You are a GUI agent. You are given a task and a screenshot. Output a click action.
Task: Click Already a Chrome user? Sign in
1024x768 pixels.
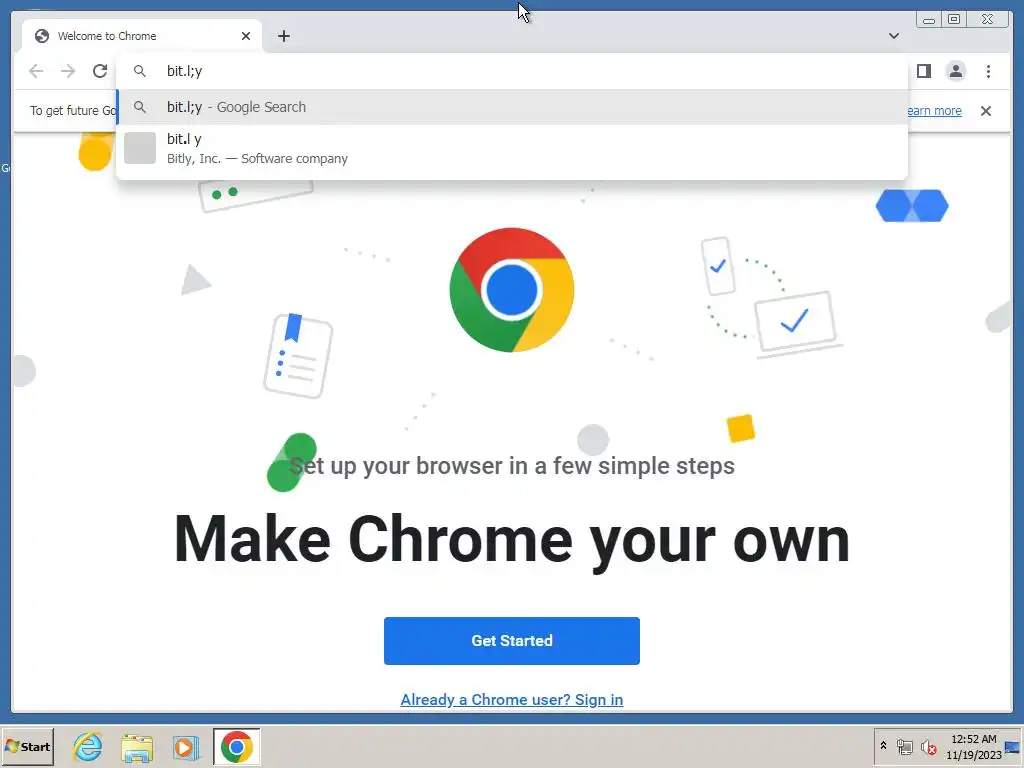coord(511,699)
